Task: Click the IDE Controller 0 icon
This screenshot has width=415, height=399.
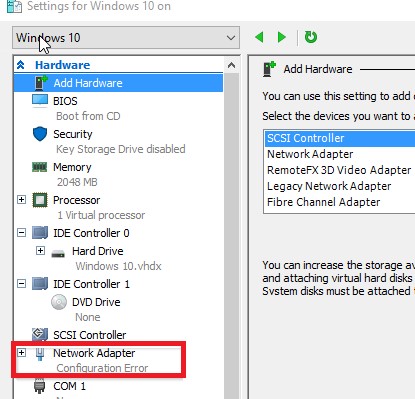Action: click(x=40, y=233)
